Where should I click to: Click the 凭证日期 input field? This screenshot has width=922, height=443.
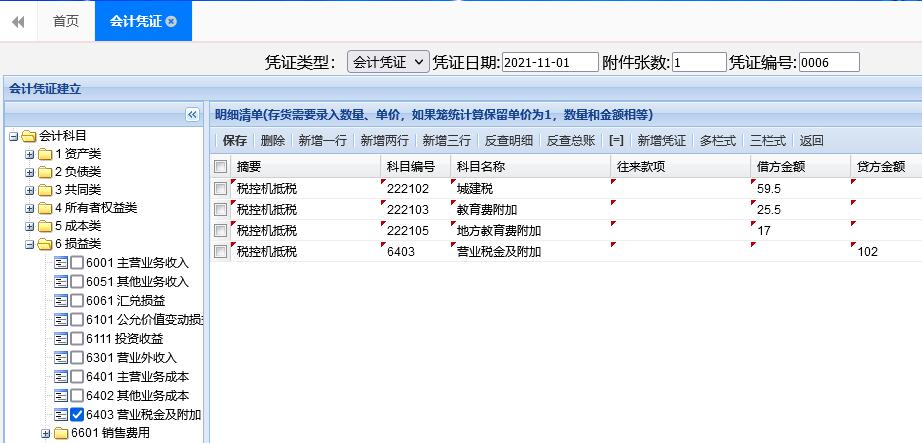(x=549, y=62)
